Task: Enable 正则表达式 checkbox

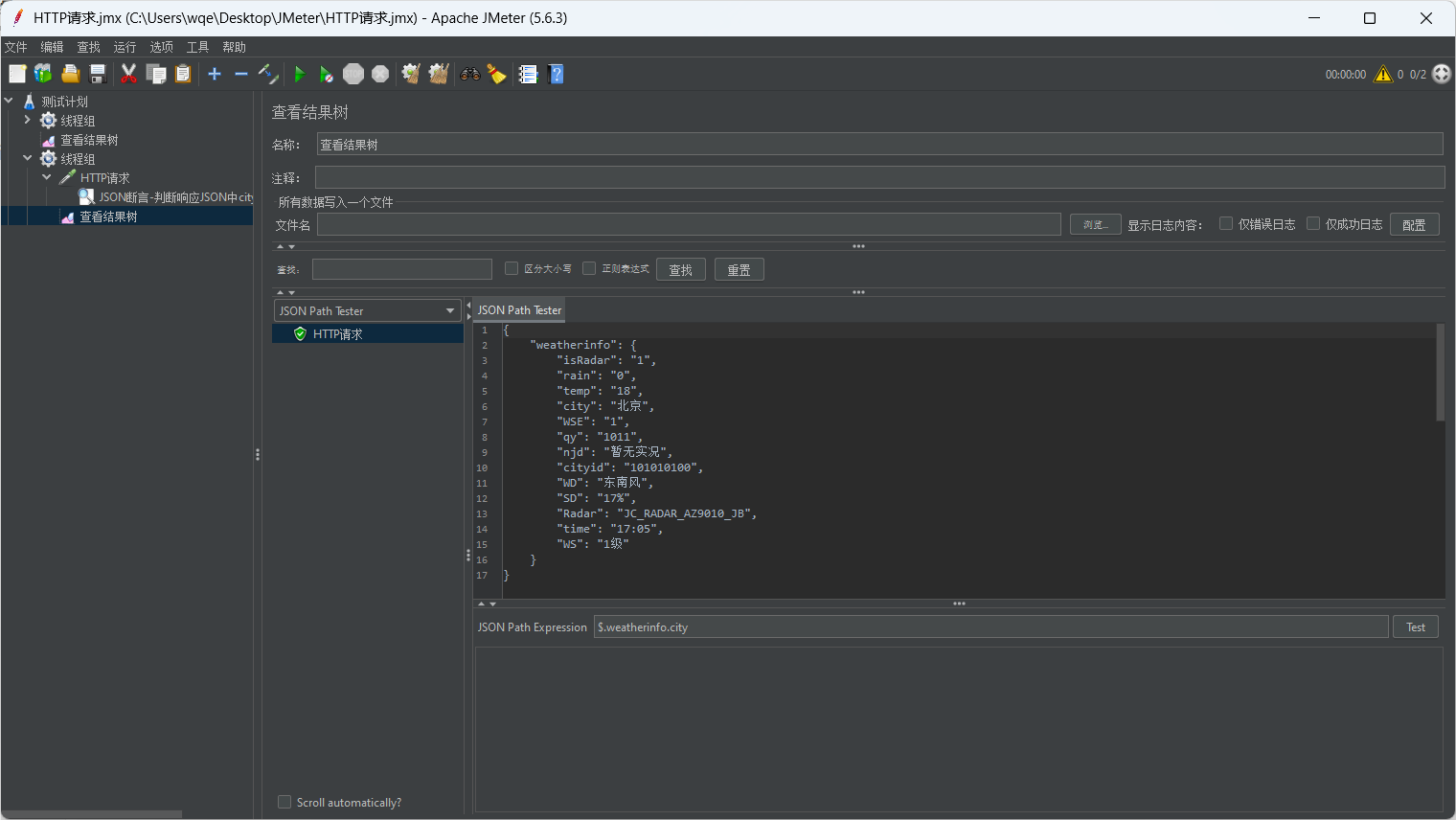Action: coord(589,268)
